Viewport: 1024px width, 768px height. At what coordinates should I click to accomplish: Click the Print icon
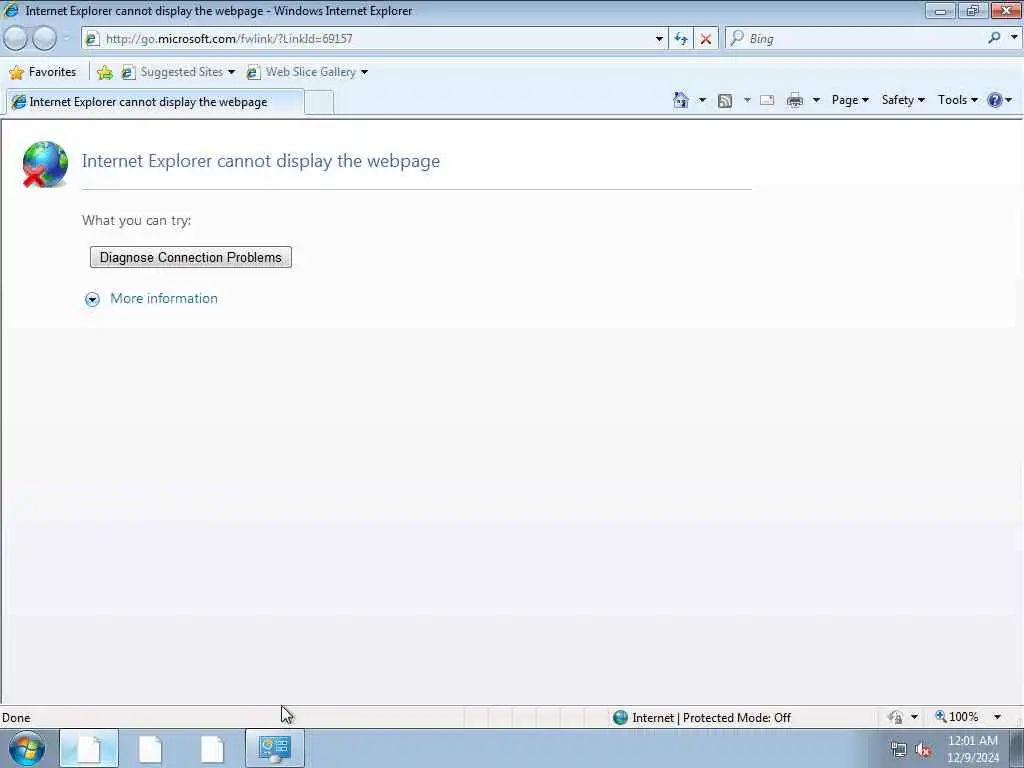tap(795, 100)
